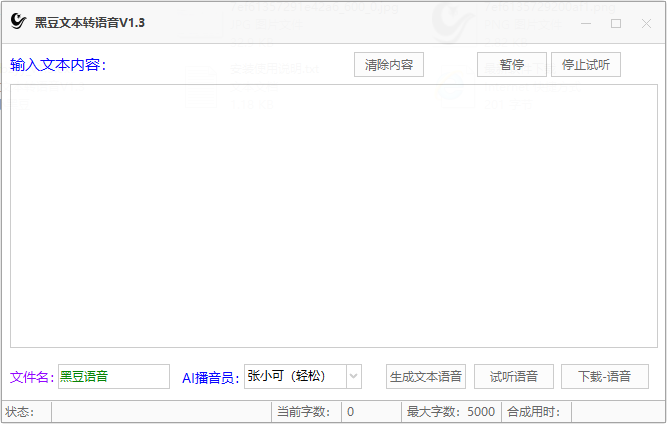Image resolution: width=667 pixels, height=424 pixels.
Task: Click the AI播音员 label
Action: click(211, 378)
